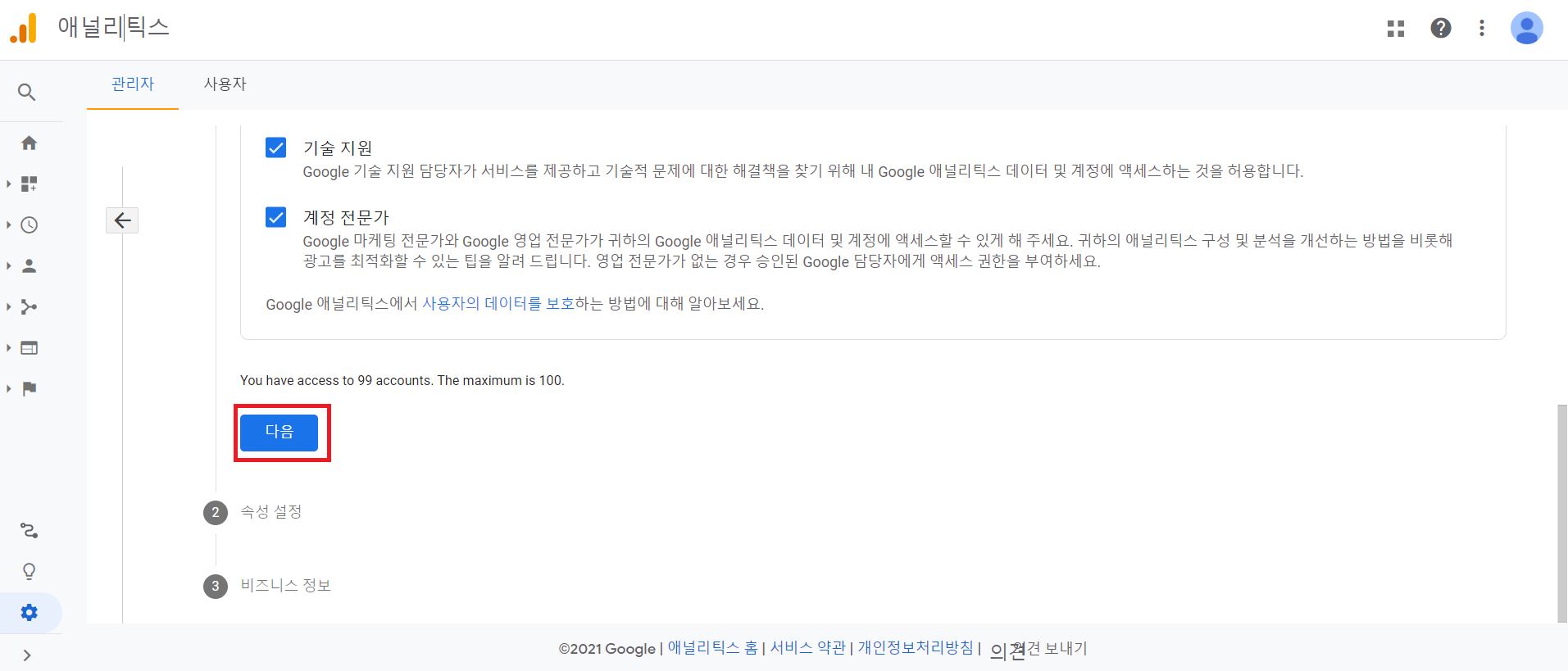Viewport: 1568px width, 671px height.
Task: Select the 관리자 tab
Action: point(133,84)
